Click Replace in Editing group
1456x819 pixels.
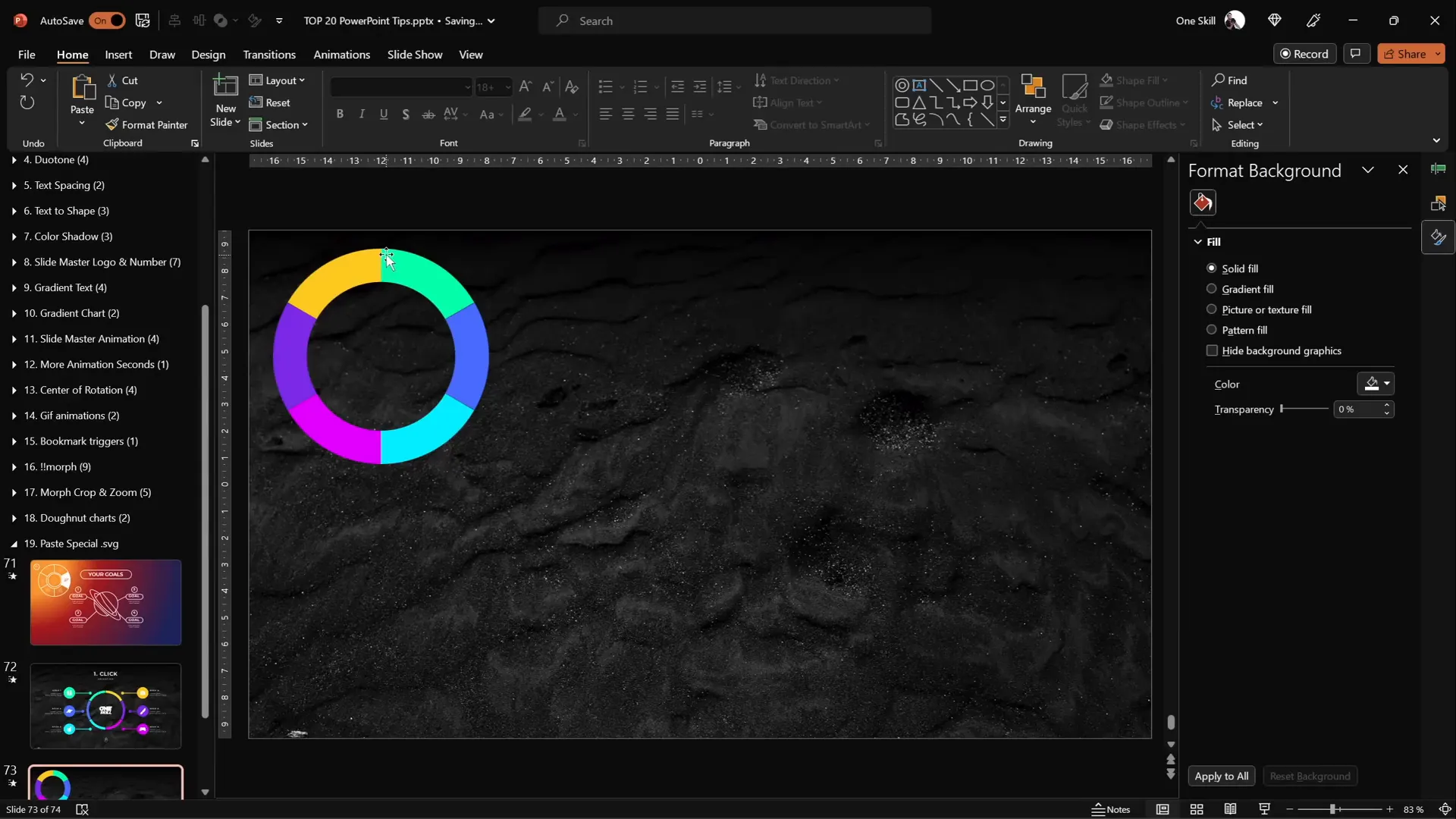point(1244,102)
